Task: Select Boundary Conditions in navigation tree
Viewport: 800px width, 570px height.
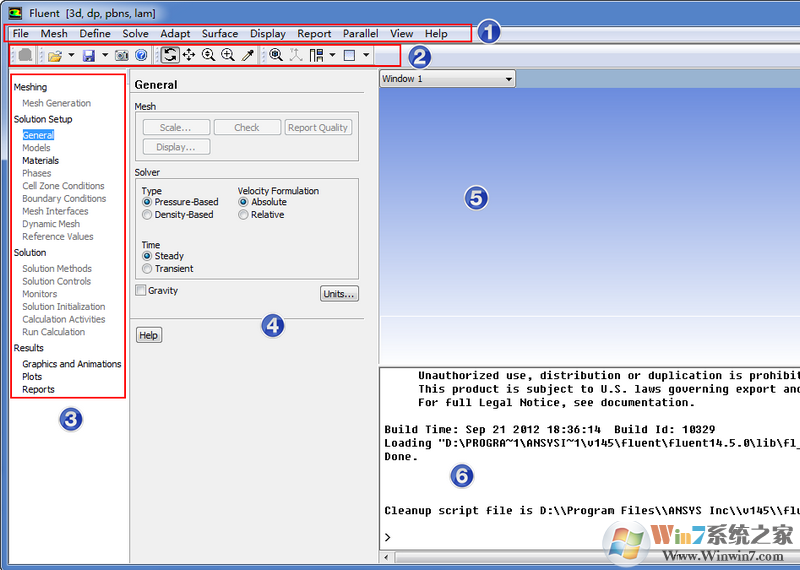Action: tap(64, 199)
